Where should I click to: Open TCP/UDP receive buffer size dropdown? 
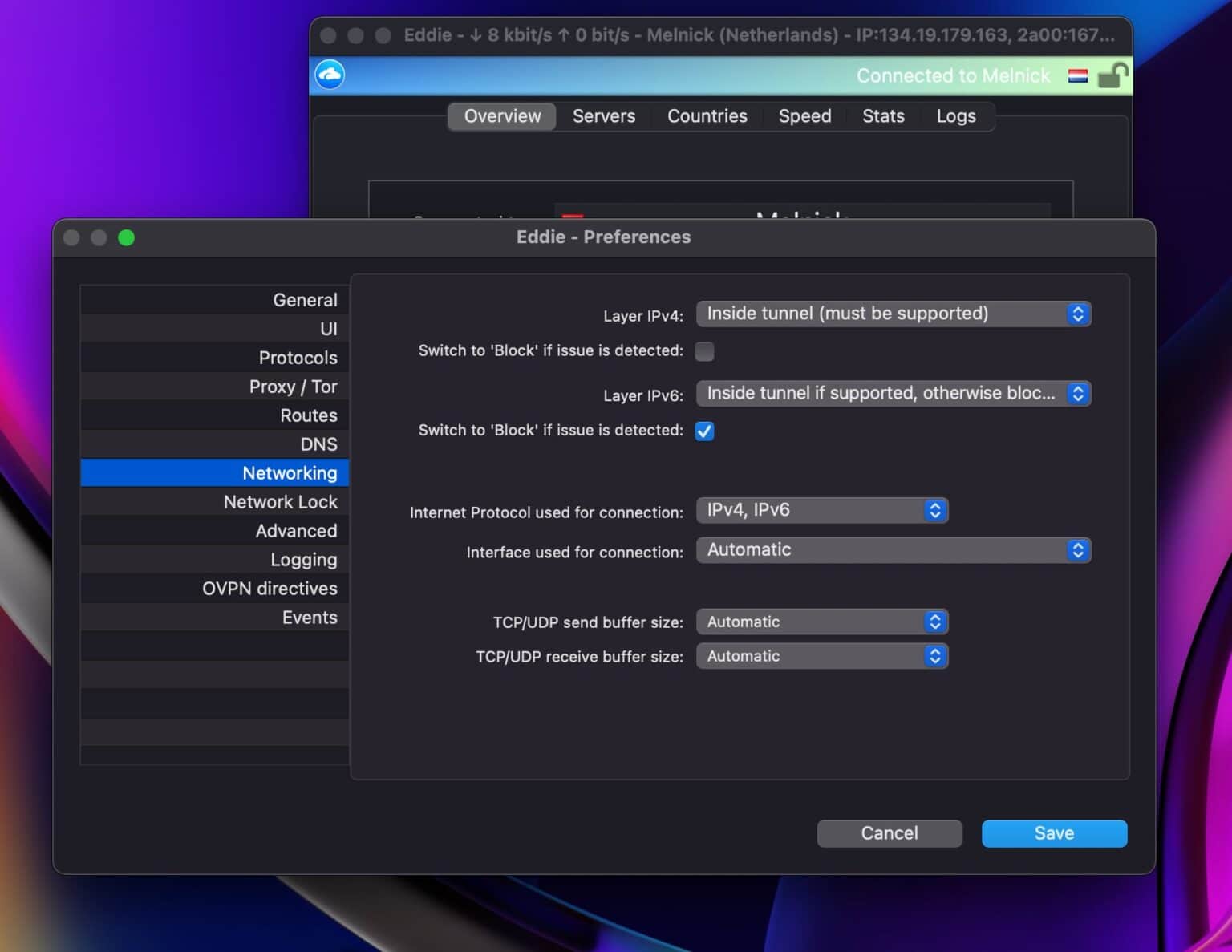(x=822, y=656)
